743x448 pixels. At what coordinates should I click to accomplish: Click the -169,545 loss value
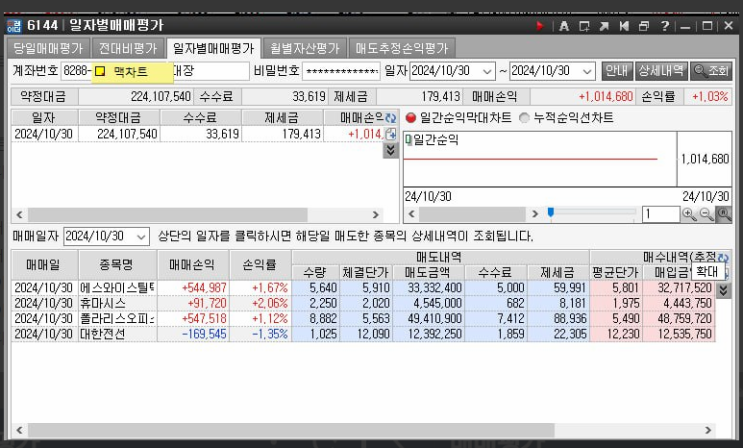[x=204, y=334]
